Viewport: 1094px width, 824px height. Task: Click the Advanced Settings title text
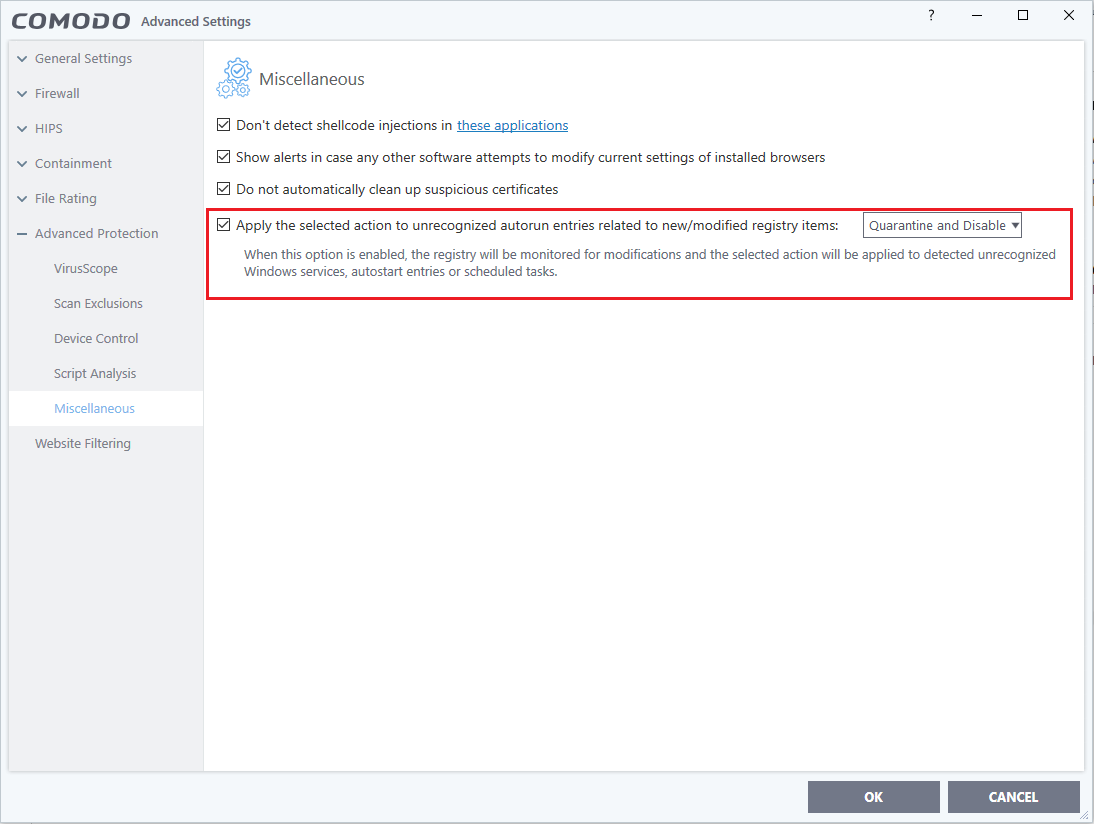click(x=196, y=22)
